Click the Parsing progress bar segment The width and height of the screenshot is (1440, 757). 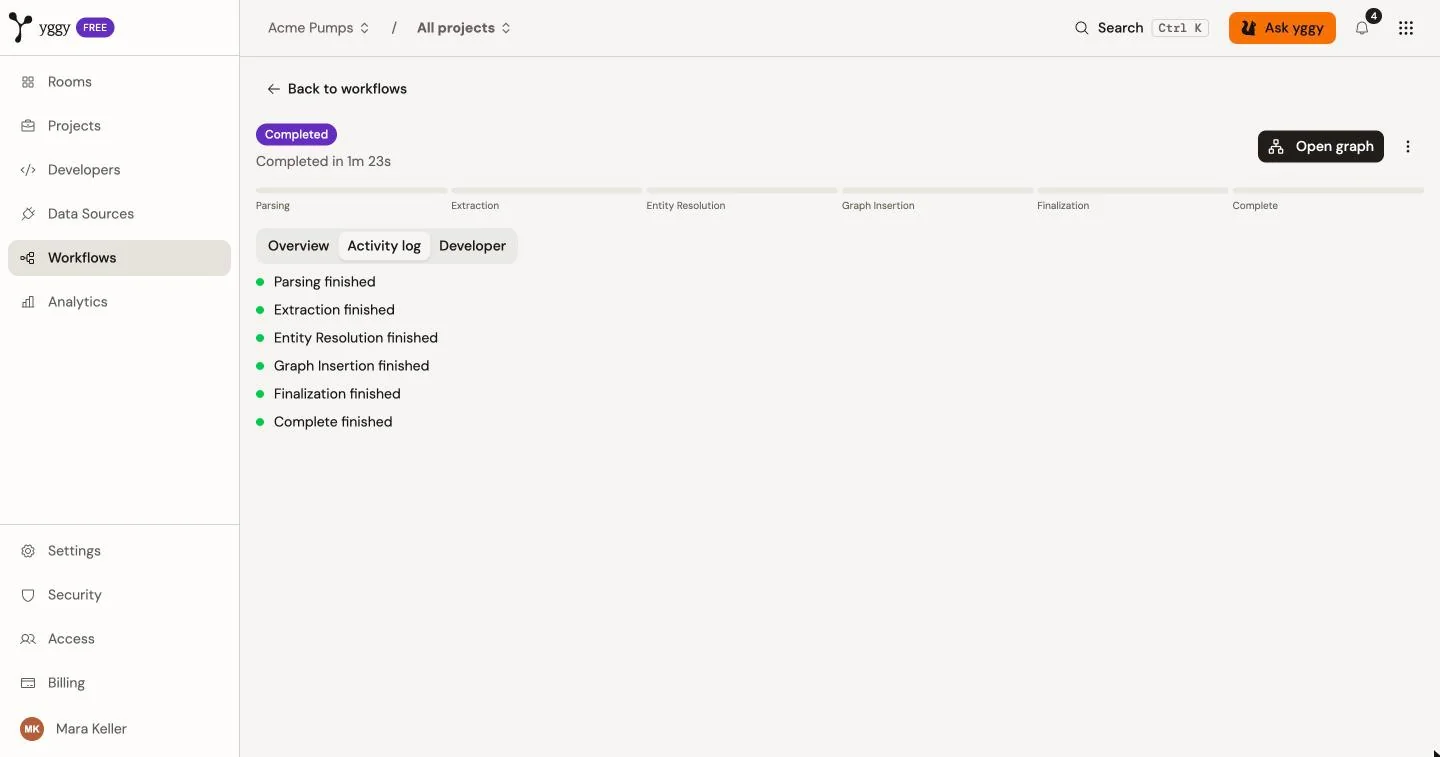pos(351,190)
